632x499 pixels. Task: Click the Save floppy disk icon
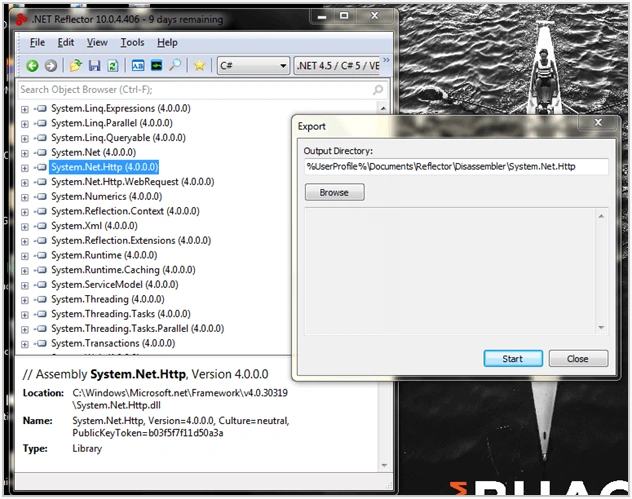coord(94,65)
